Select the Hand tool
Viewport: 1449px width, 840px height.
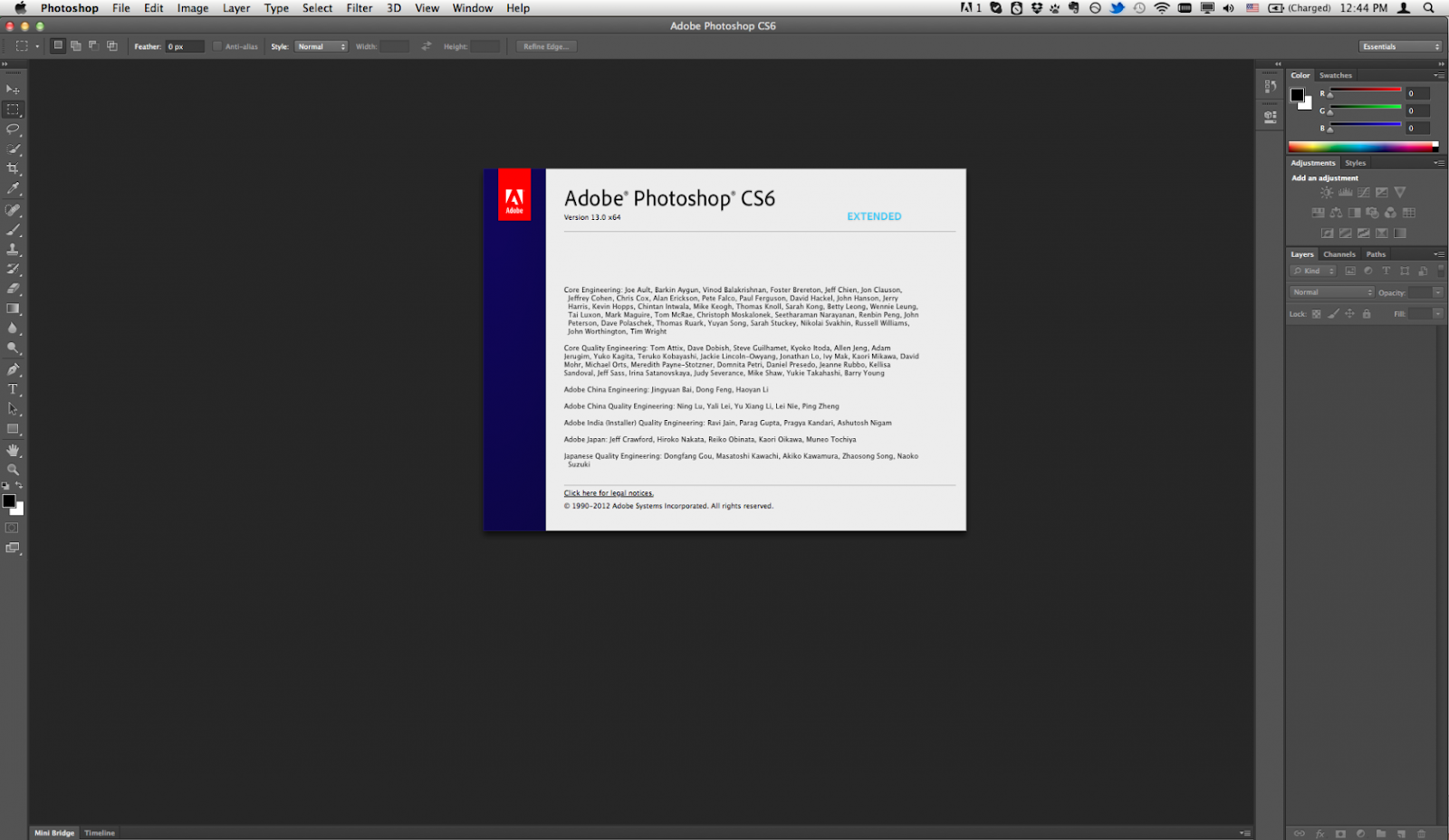13,451
